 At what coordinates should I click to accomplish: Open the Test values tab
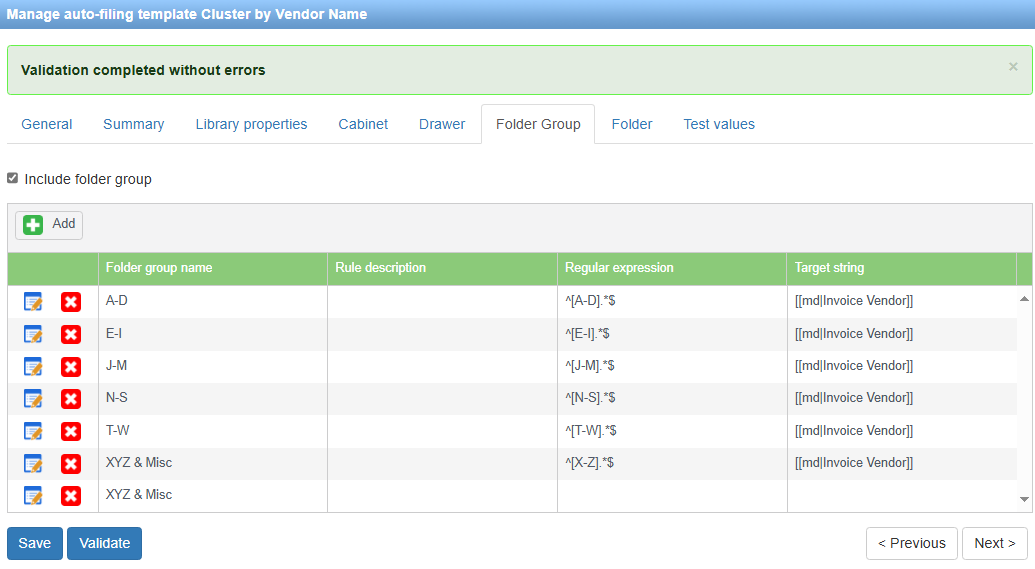(x=719, y=124)
